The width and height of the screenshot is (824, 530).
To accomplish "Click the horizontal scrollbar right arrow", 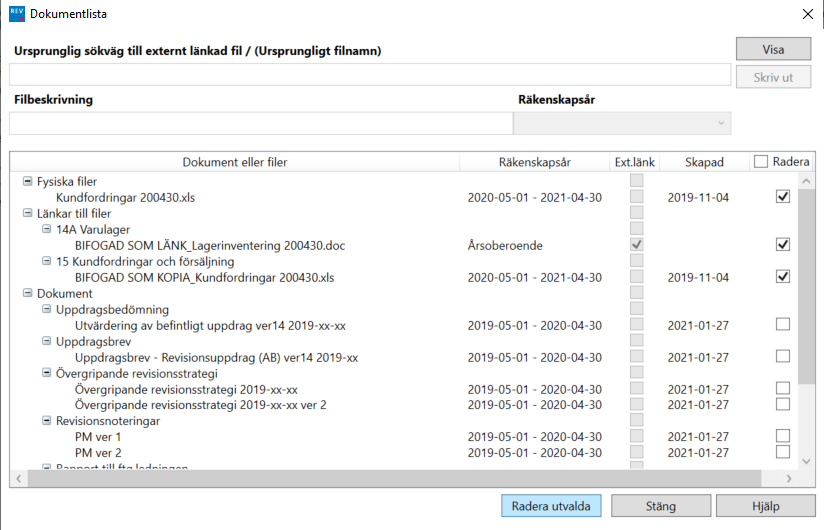I will [x=788, y=479].
